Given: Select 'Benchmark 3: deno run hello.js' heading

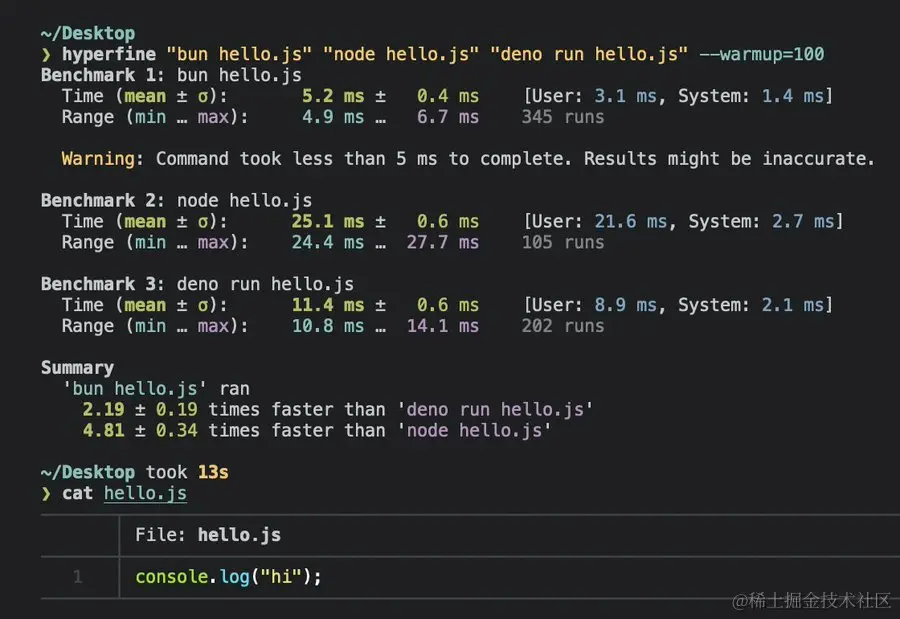Looking at the screenshot, I should click(197, 284).
